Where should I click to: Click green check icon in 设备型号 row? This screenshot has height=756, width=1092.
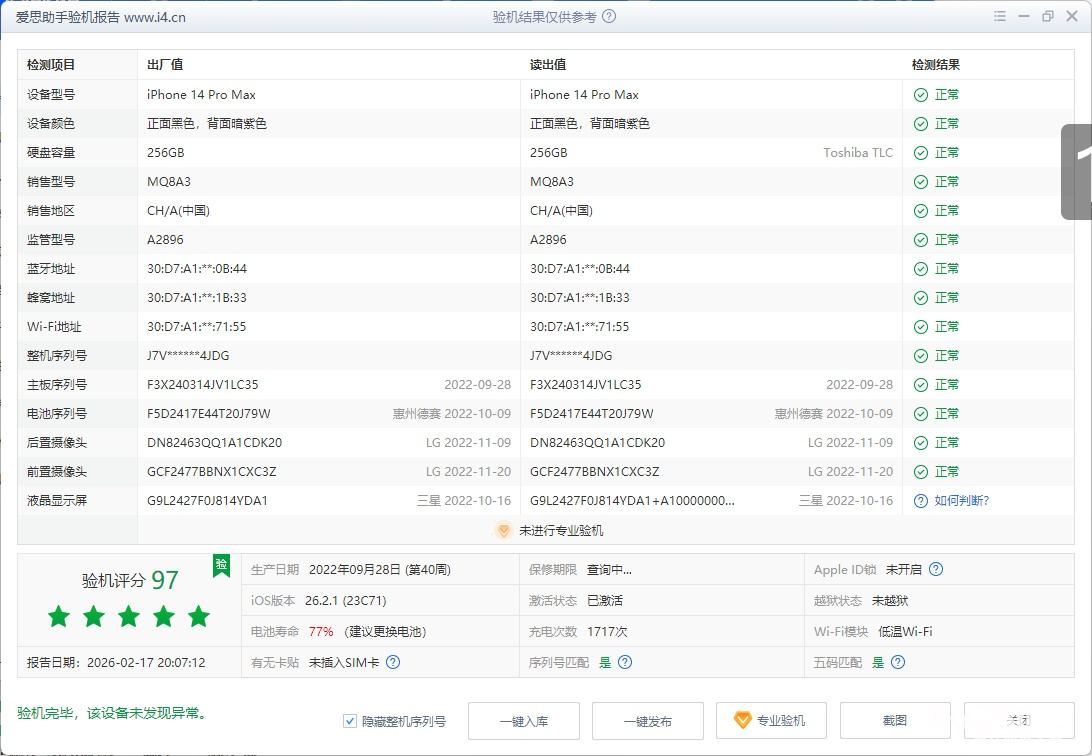coord(921,95)
